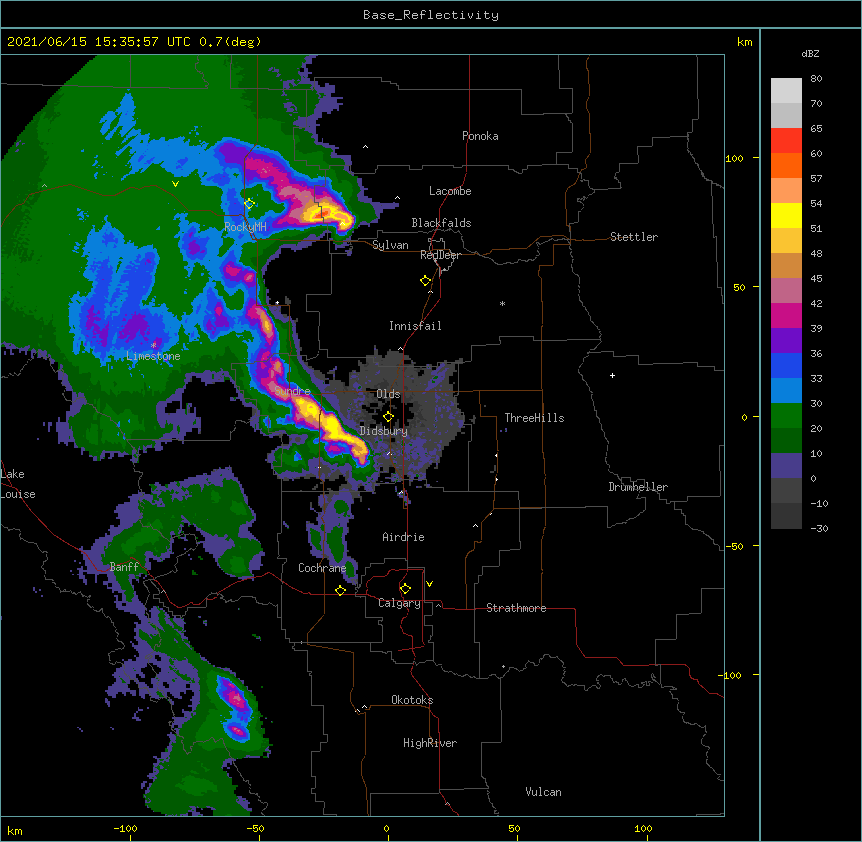
Task: Select the yellow diamond marker near Cochrane
Action: click(x=340, y=590)
